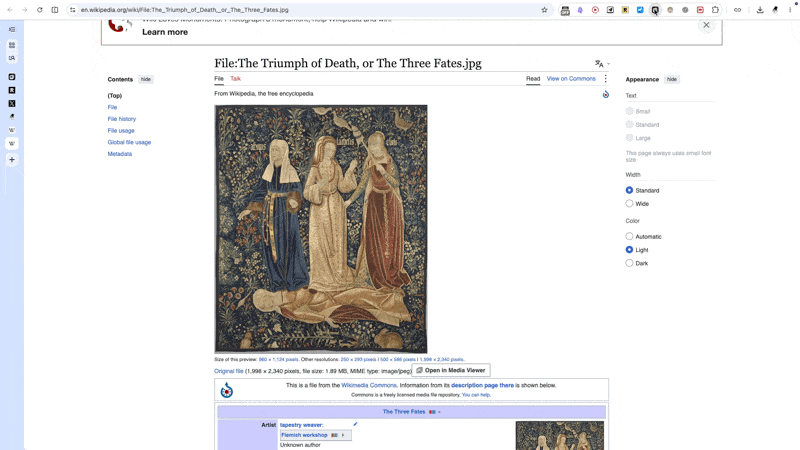
Task: Click The Three Fates header link
Action: click(x=404, y=412)
